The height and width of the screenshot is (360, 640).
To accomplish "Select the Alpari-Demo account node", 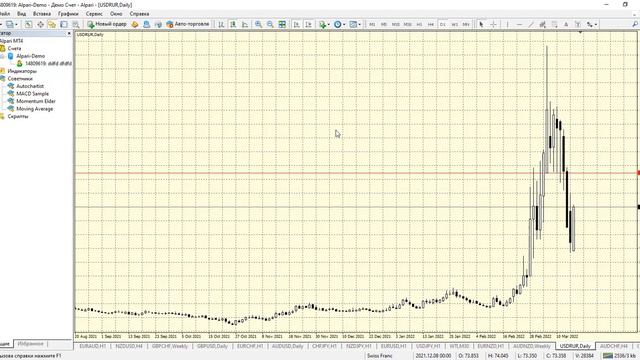I will pyautogui.click(x=31, y=56).
